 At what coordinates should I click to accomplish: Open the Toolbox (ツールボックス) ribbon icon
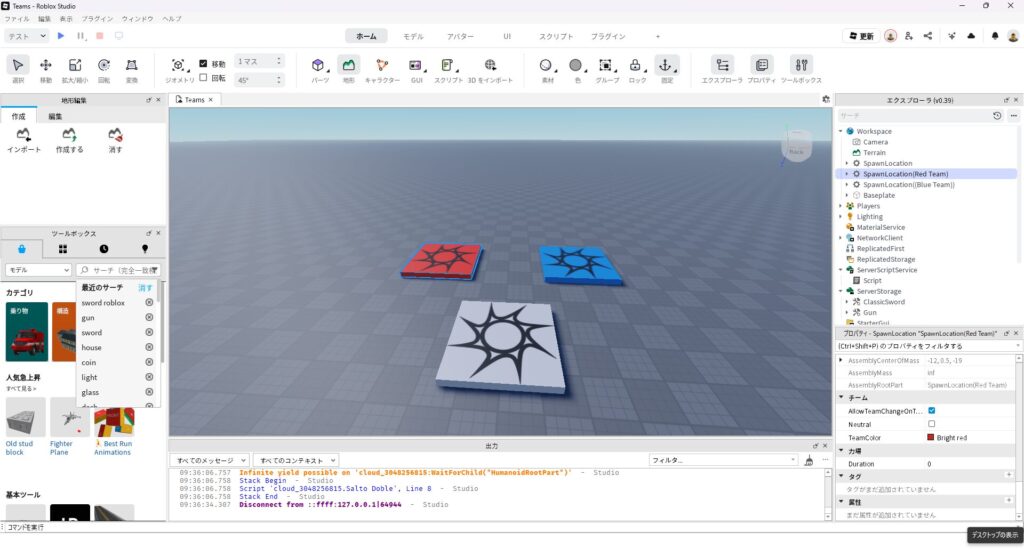point(801,65)
